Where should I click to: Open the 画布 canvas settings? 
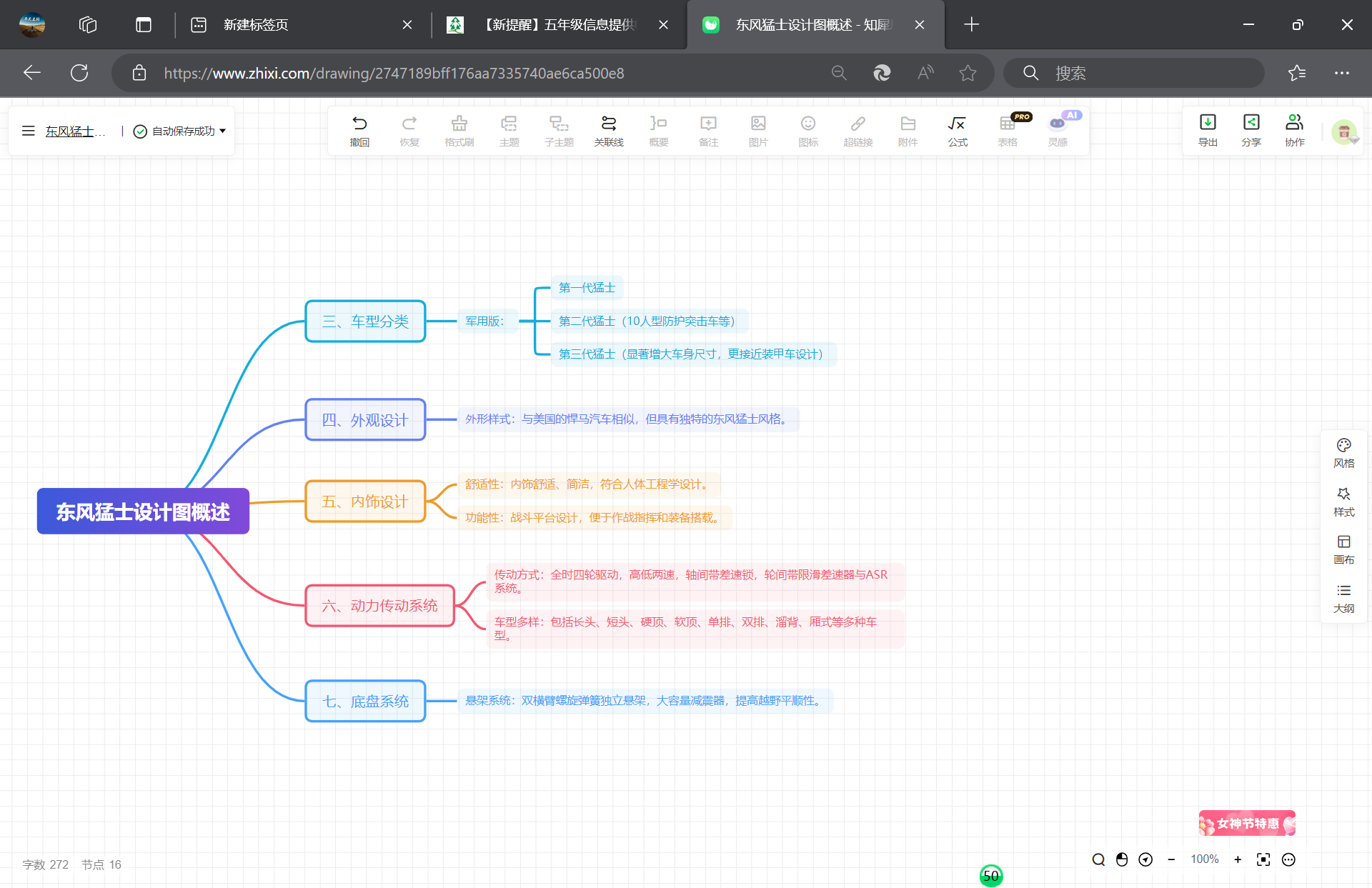pos(1343,550)
